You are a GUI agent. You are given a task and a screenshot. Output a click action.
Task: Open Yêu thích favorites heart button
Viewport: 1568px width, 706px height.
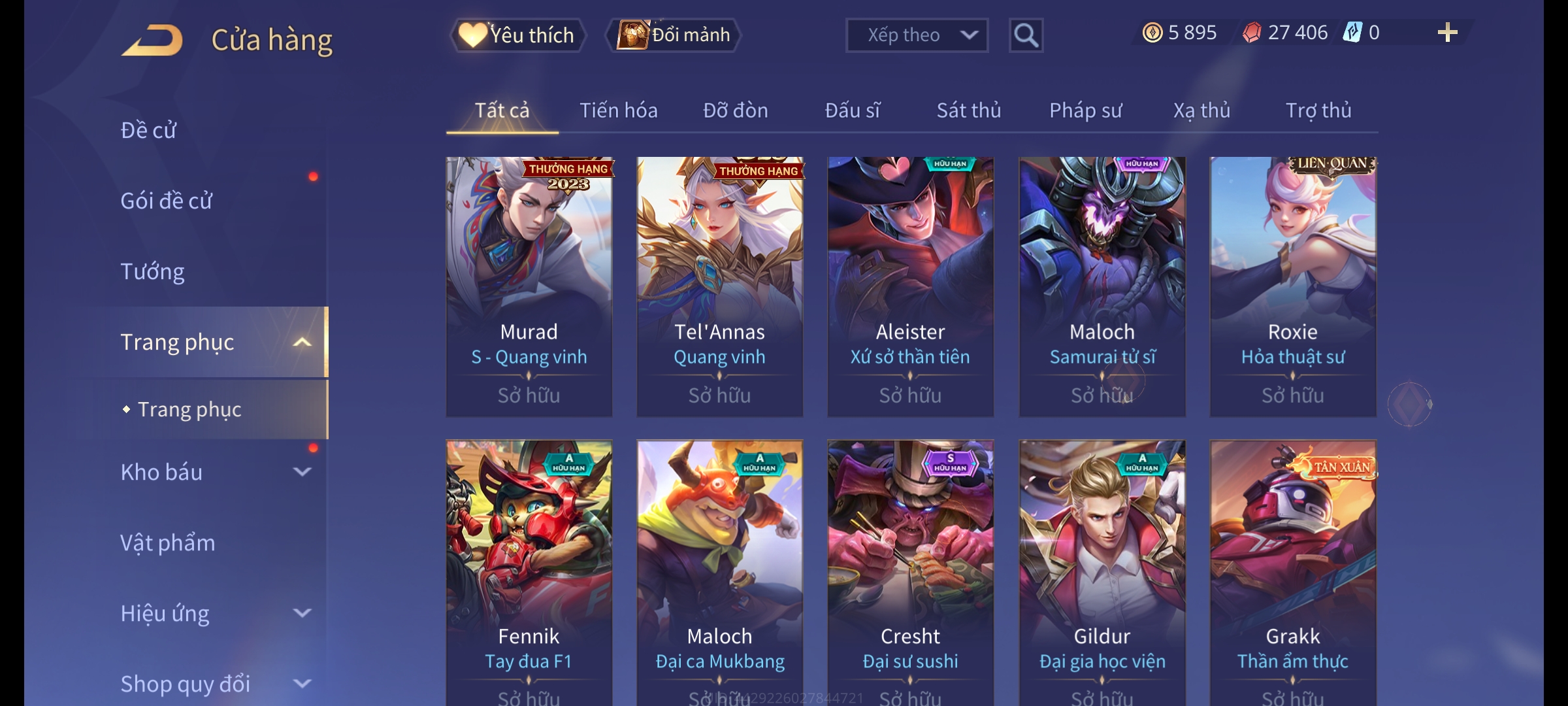[518, 35]
